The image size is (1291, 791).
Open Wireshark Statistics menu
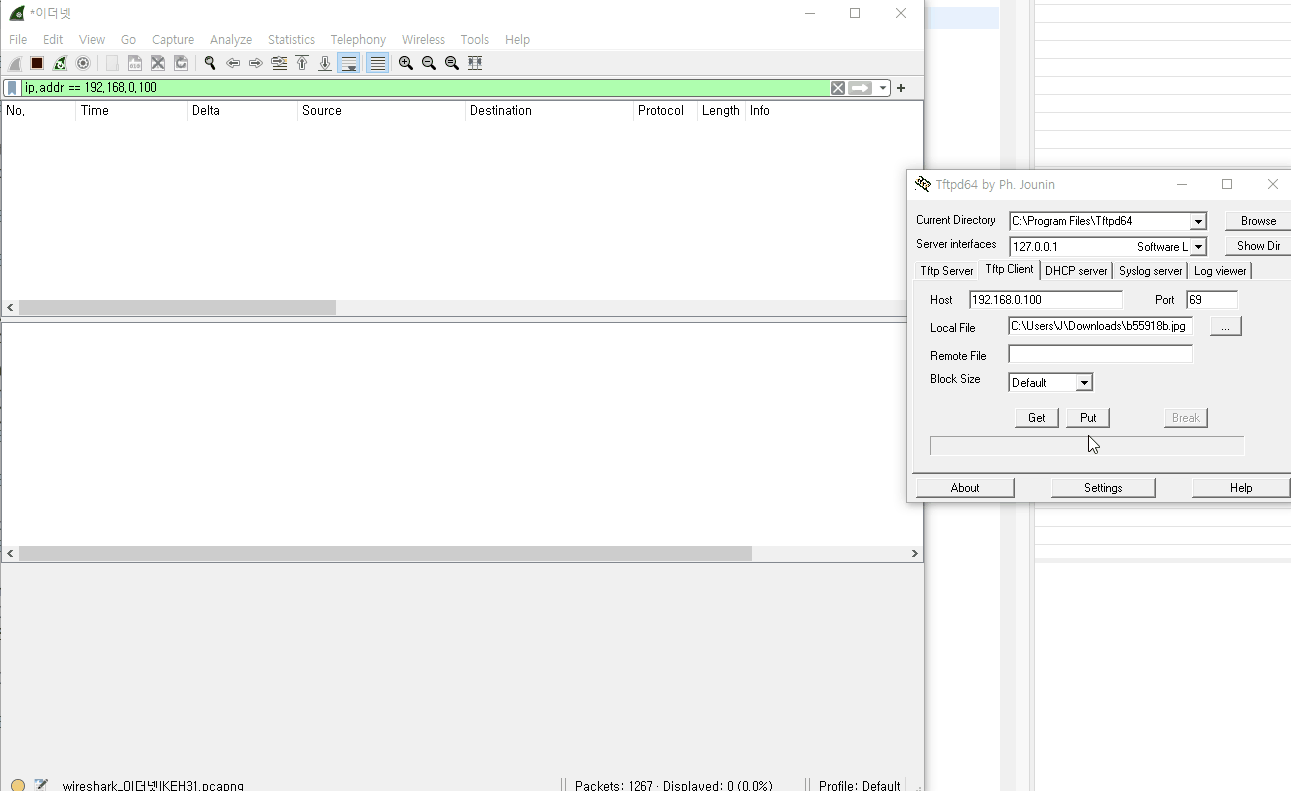pyautogui.click(x=291, y=39)
